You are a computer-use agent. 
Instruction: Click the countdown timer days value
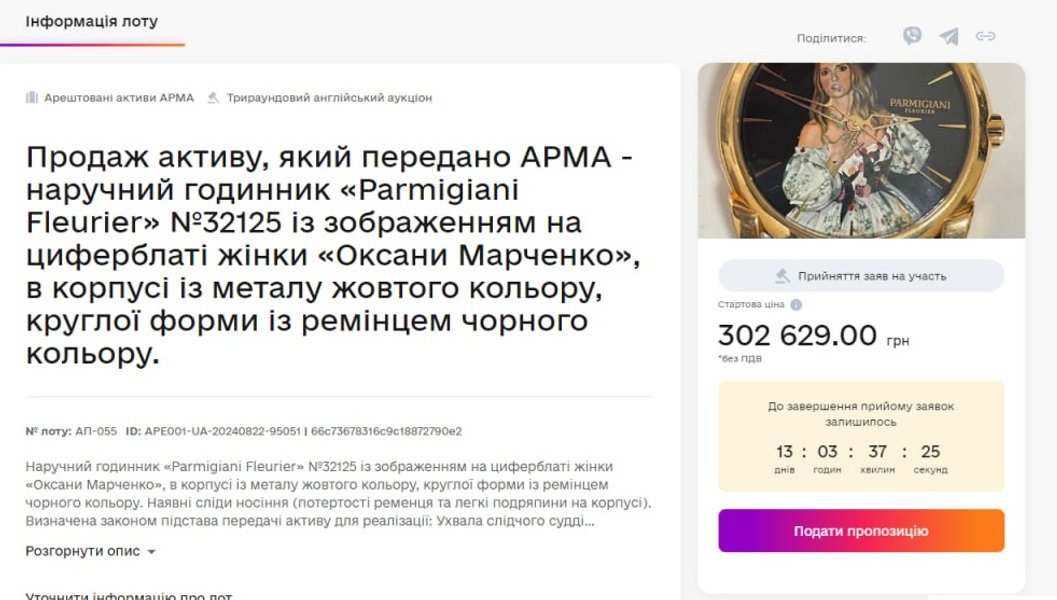tap(784, 452)
